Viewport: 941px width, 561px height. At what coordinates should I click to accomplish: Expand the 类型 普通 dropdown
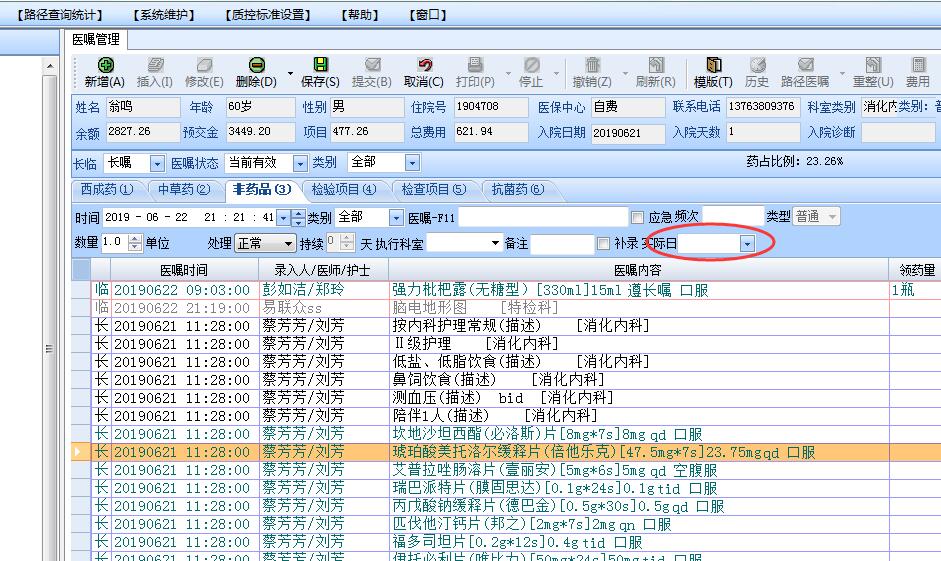pyautogui.click(x=832, y=217)
